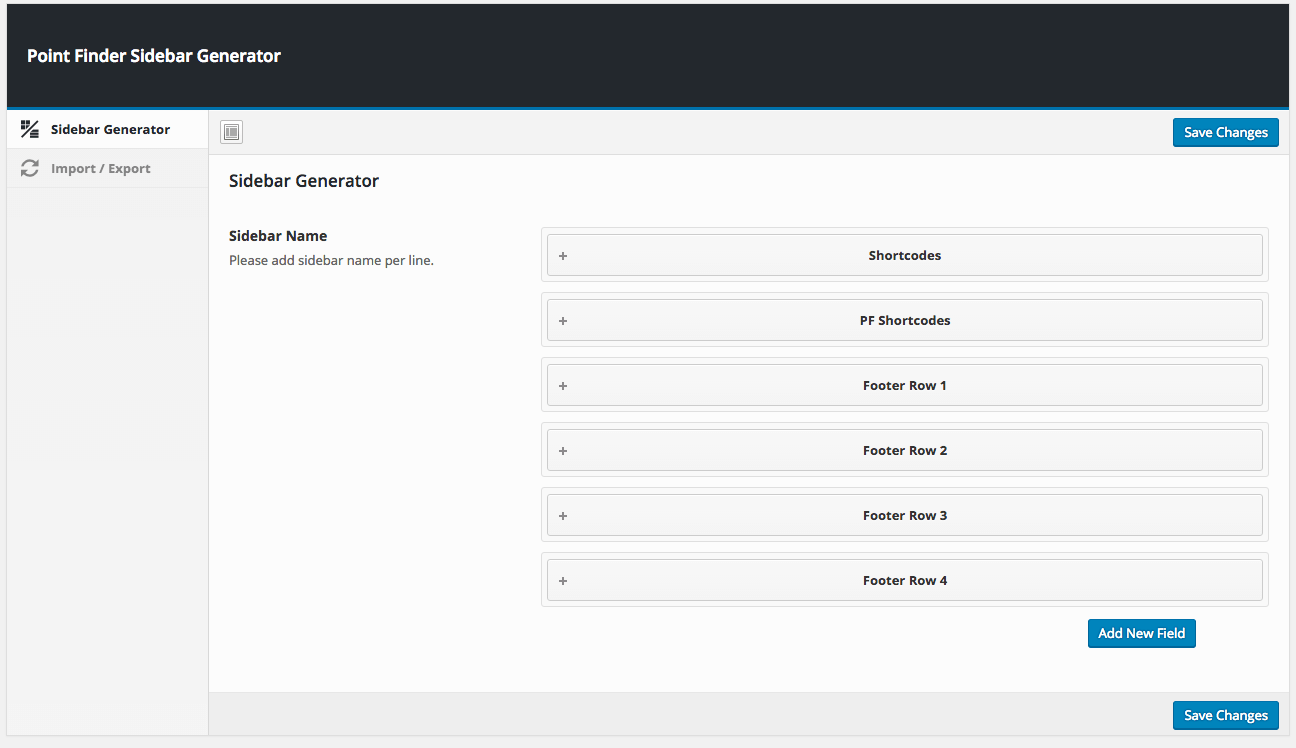Click the Sidebar Name field label
1296x748 pixels.
pos(278,236)
